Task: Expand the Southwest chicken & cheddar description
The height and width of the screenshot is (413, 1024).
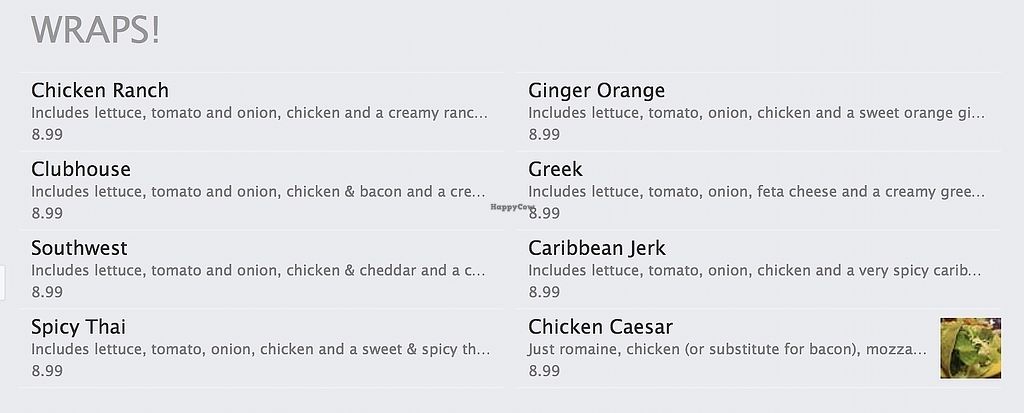Action: 258,270
